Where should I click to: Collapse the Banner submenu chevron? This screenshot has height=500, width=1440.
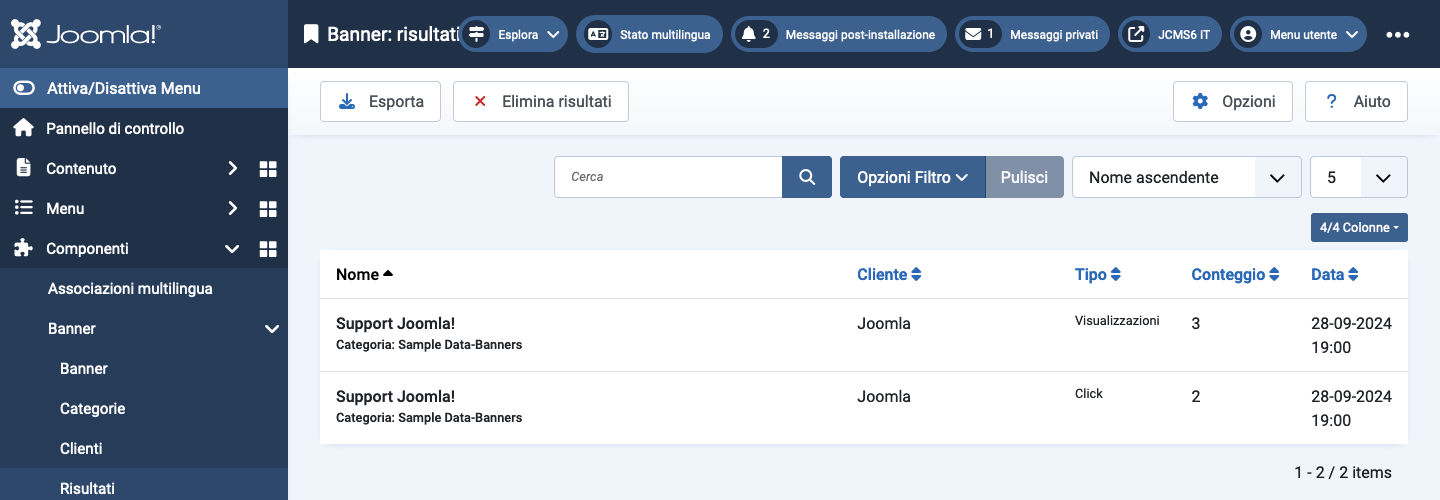[x=271, y=329]
